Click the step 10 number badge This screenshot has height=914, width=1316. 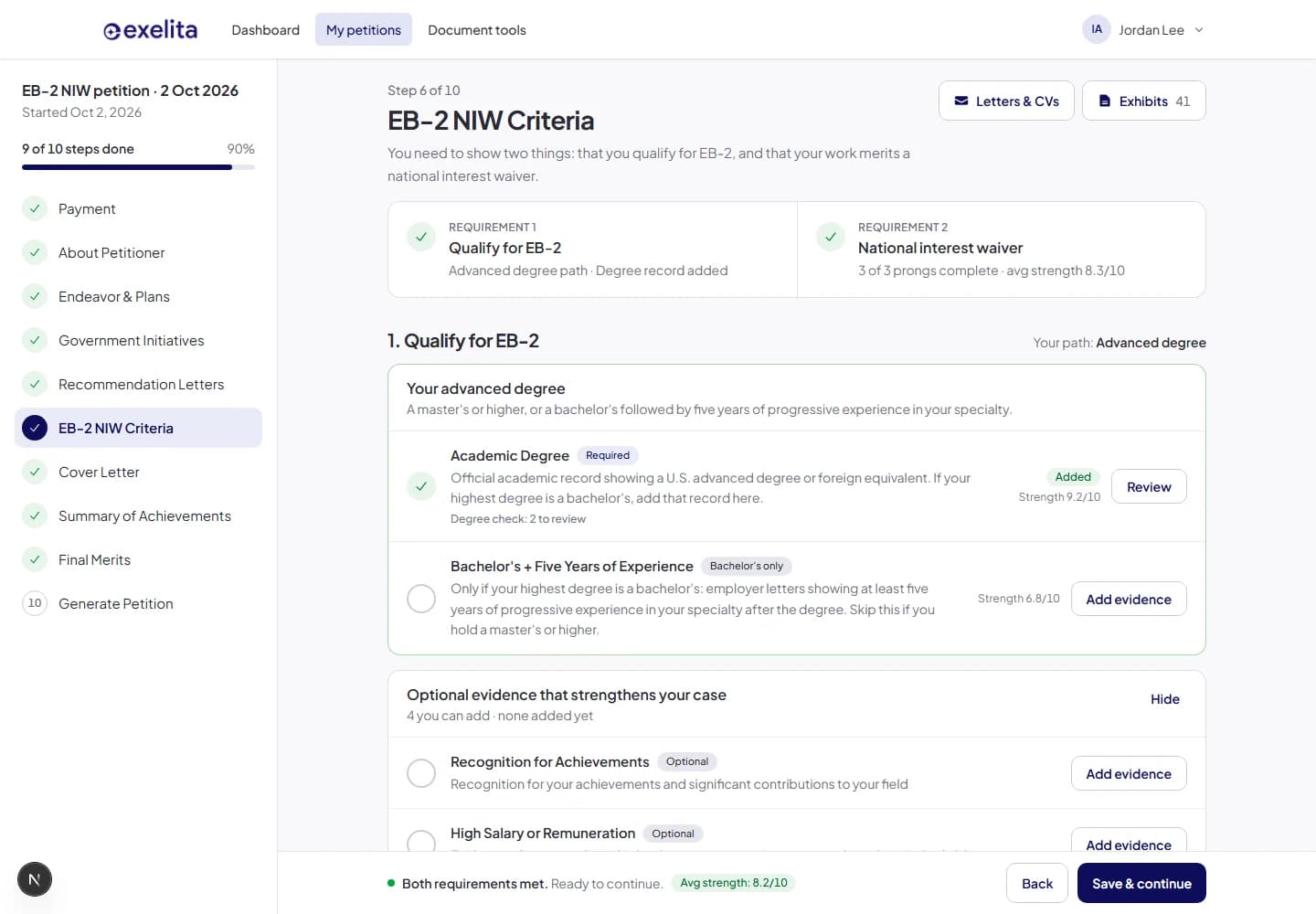[x=35, y=603]
